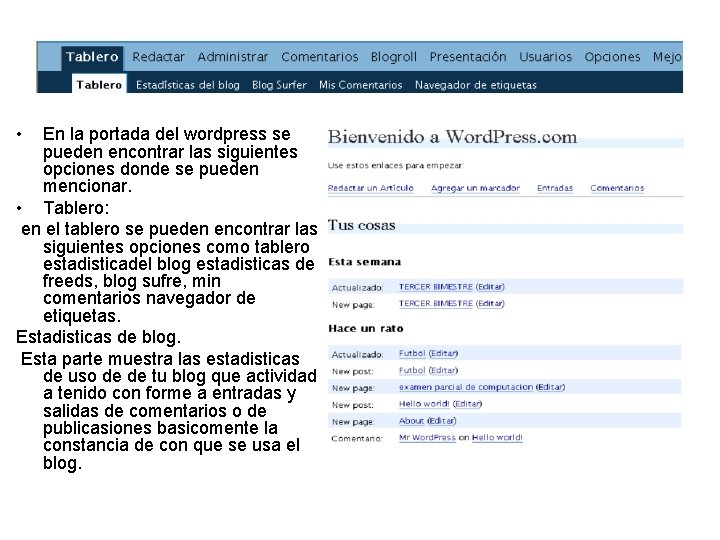Screen dimensions: 720x540
Task: Open the Blogroll tab
Action: point(394,57)
